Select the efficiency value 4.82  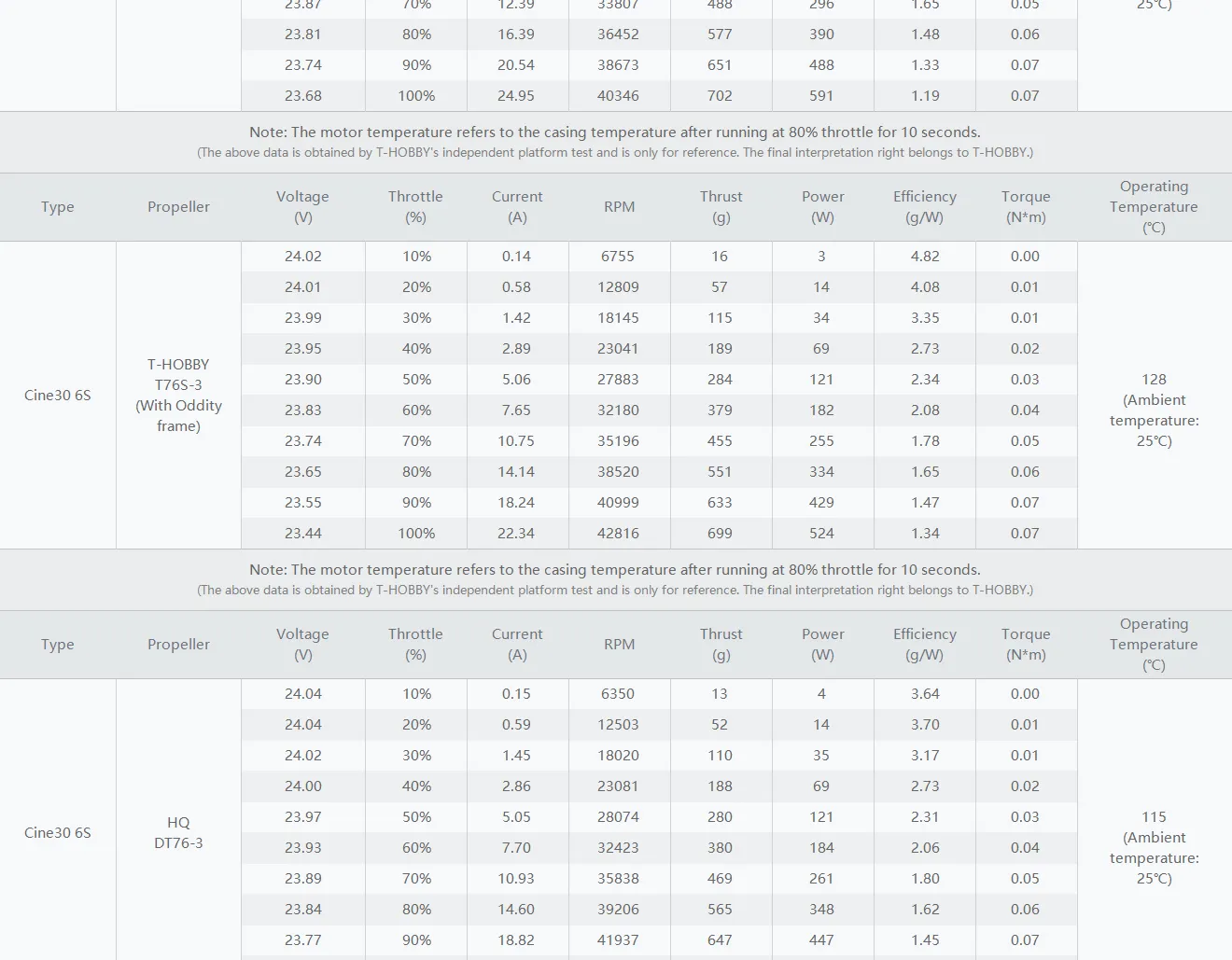coord(925,257)
